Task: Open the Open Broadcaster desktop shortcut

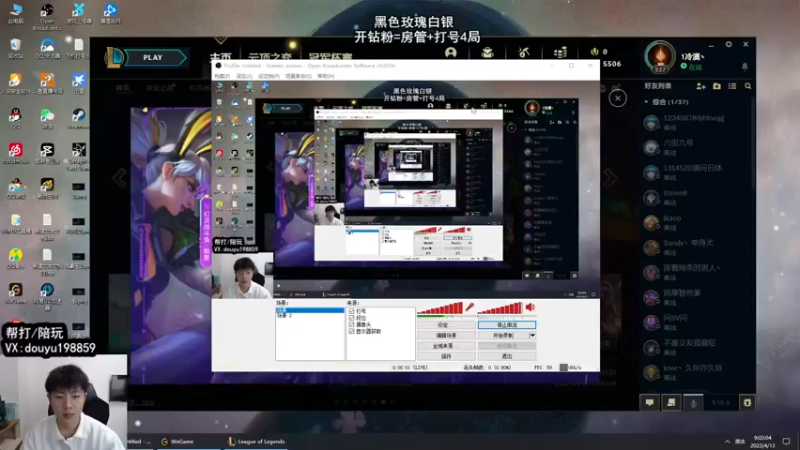Action: click(46, 16)
